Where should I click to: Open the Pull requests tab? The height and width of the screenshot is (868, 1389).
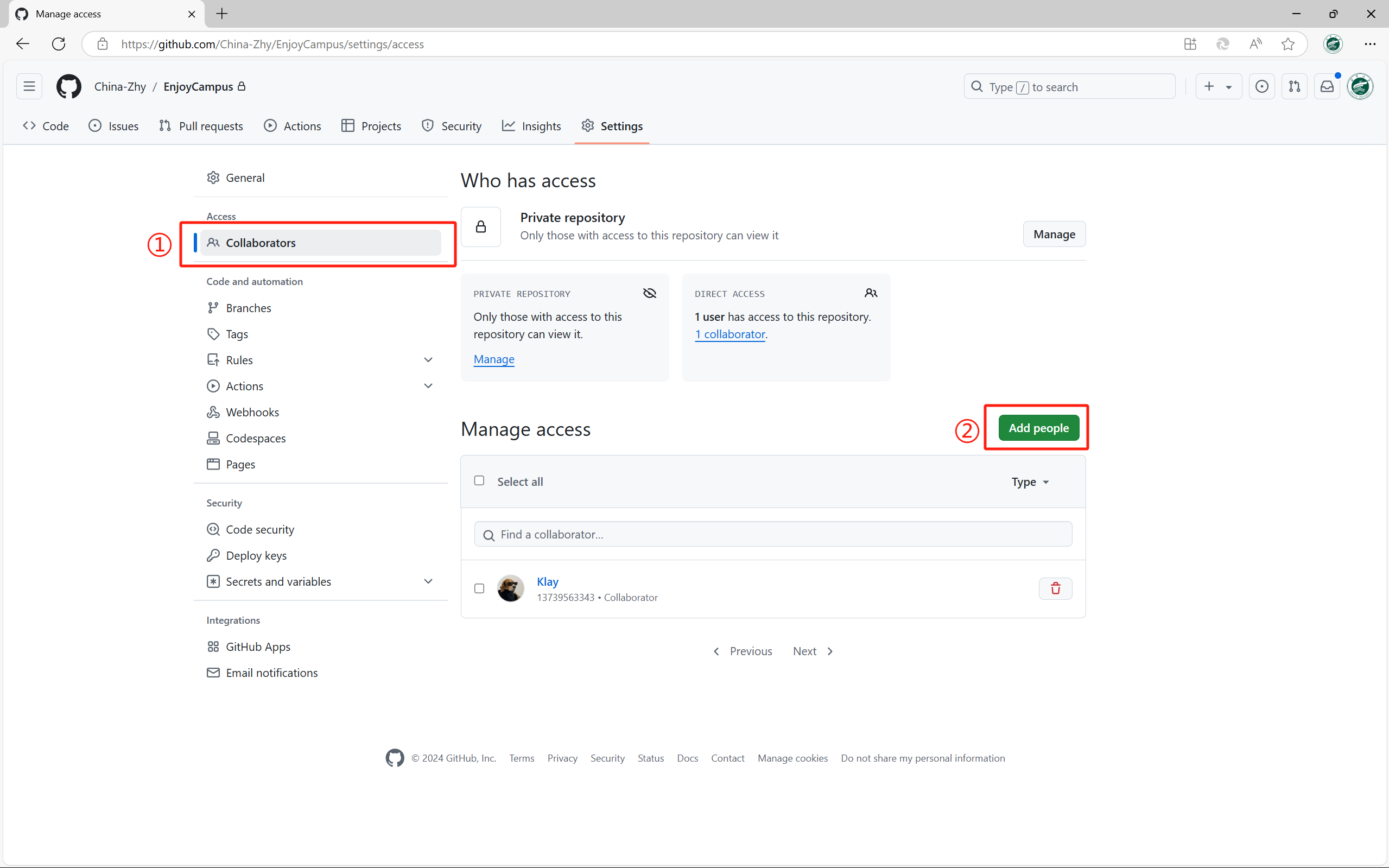point(201,126)
